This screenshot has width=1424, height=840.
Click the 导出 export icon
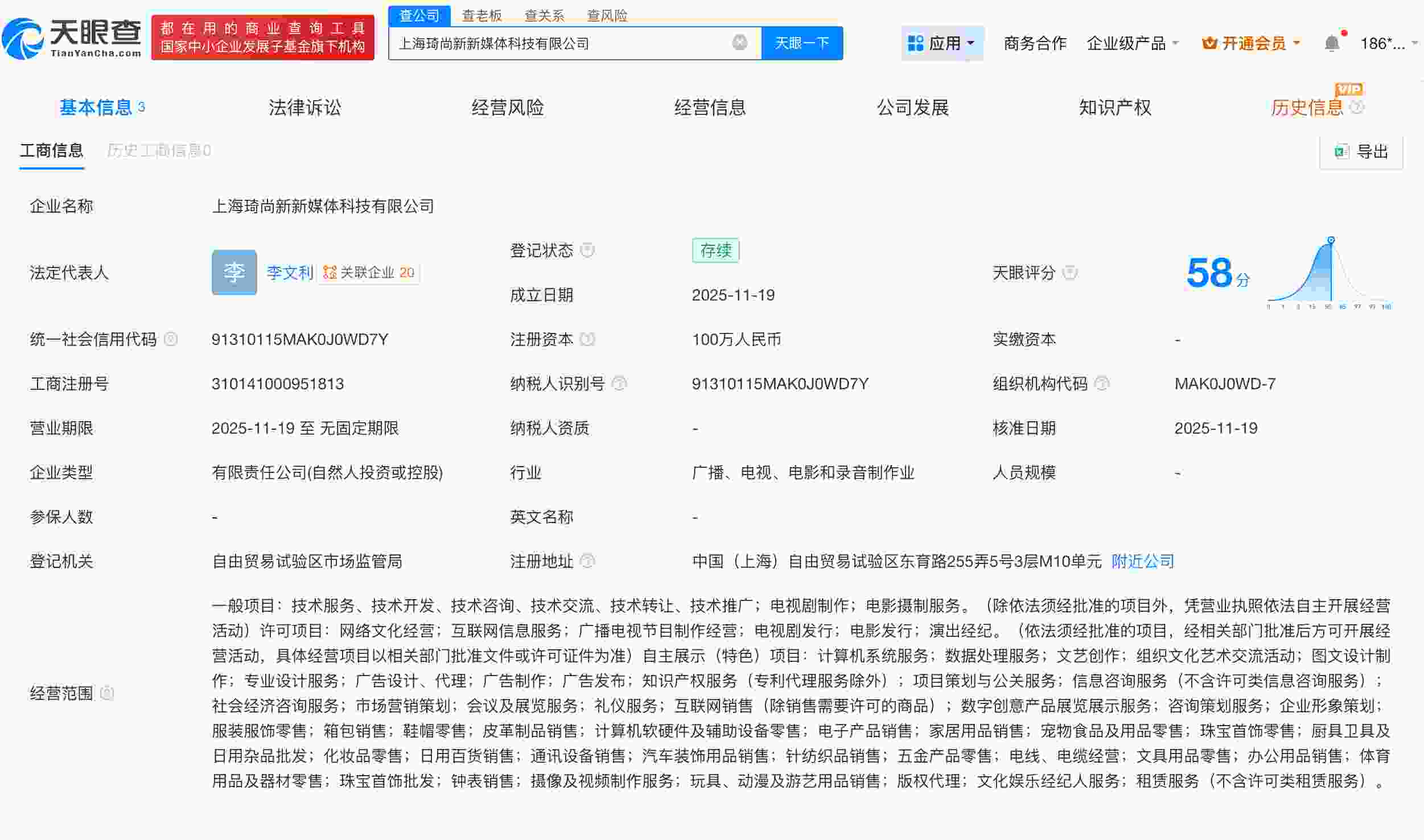1340,151
